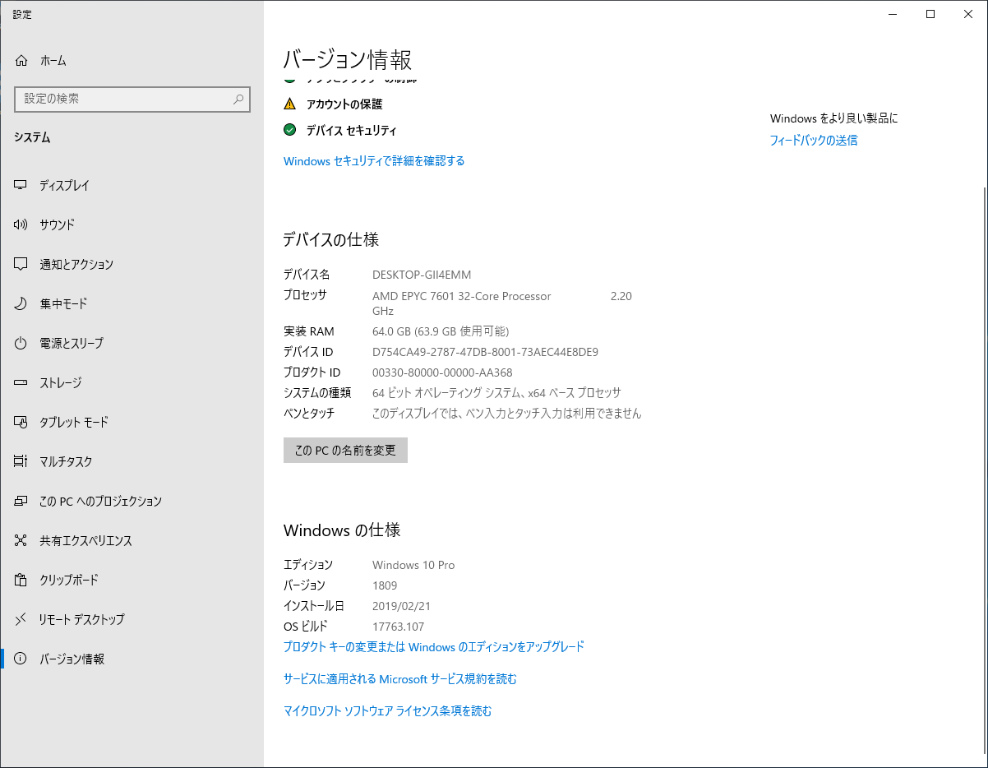Select ホーム label in sidebar
This screenshot has width=988, height=768.
pos(53,60)
